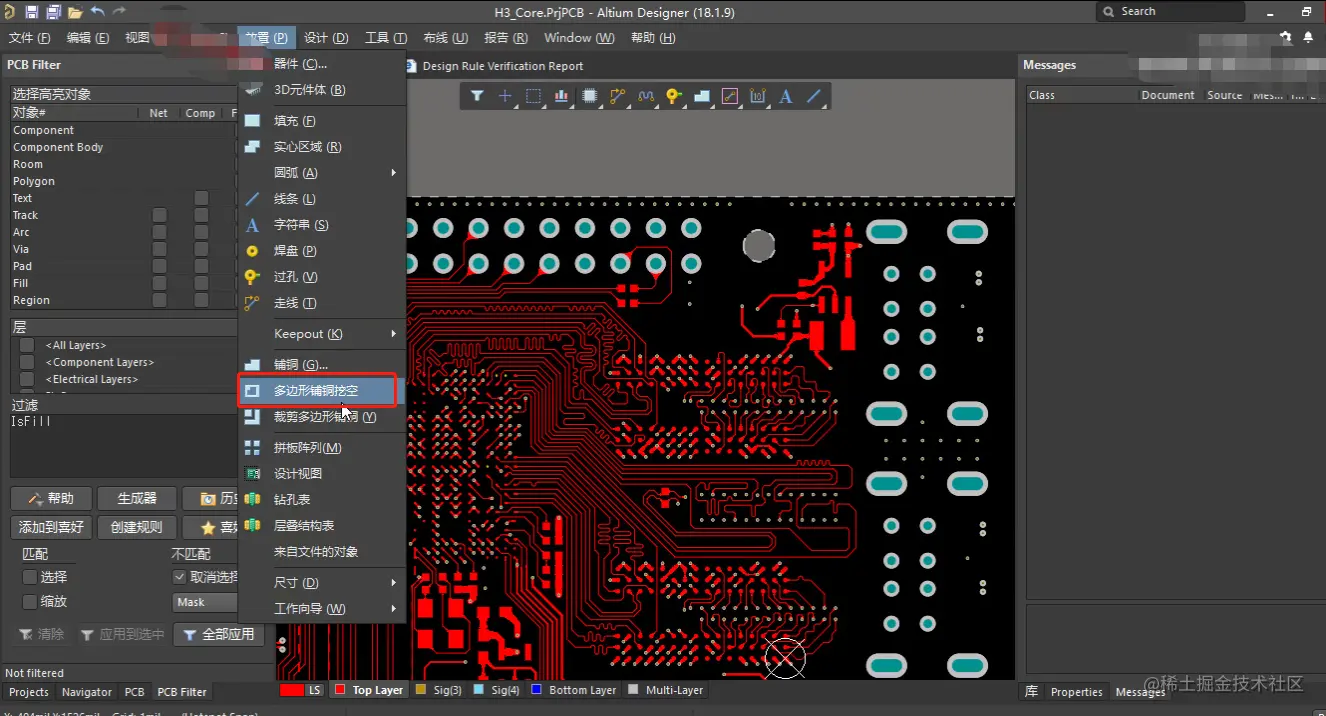
Task: Toggle the Net checkbox for Track
Action: pyautogui.click(x=159, y=215)
